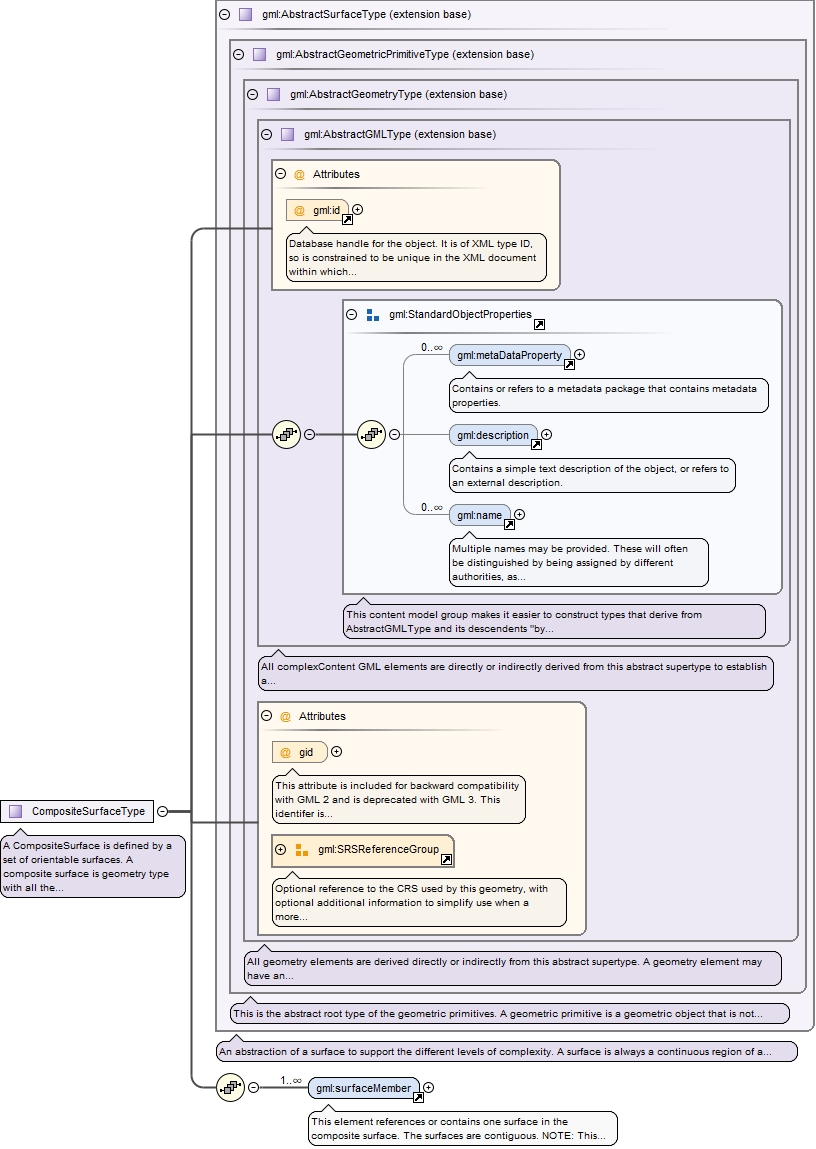Expand the gml:metaDataProperty element
The height and width of the screenshot is (1149, 816).
tap(579, 355)
